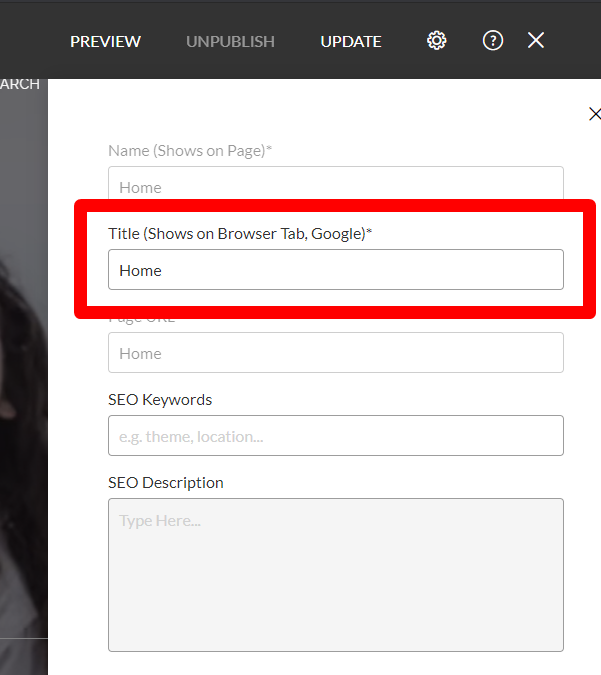The image size is (601, 675).
Task: Click into the SEO Description textarea
Action: click(336, 575)
